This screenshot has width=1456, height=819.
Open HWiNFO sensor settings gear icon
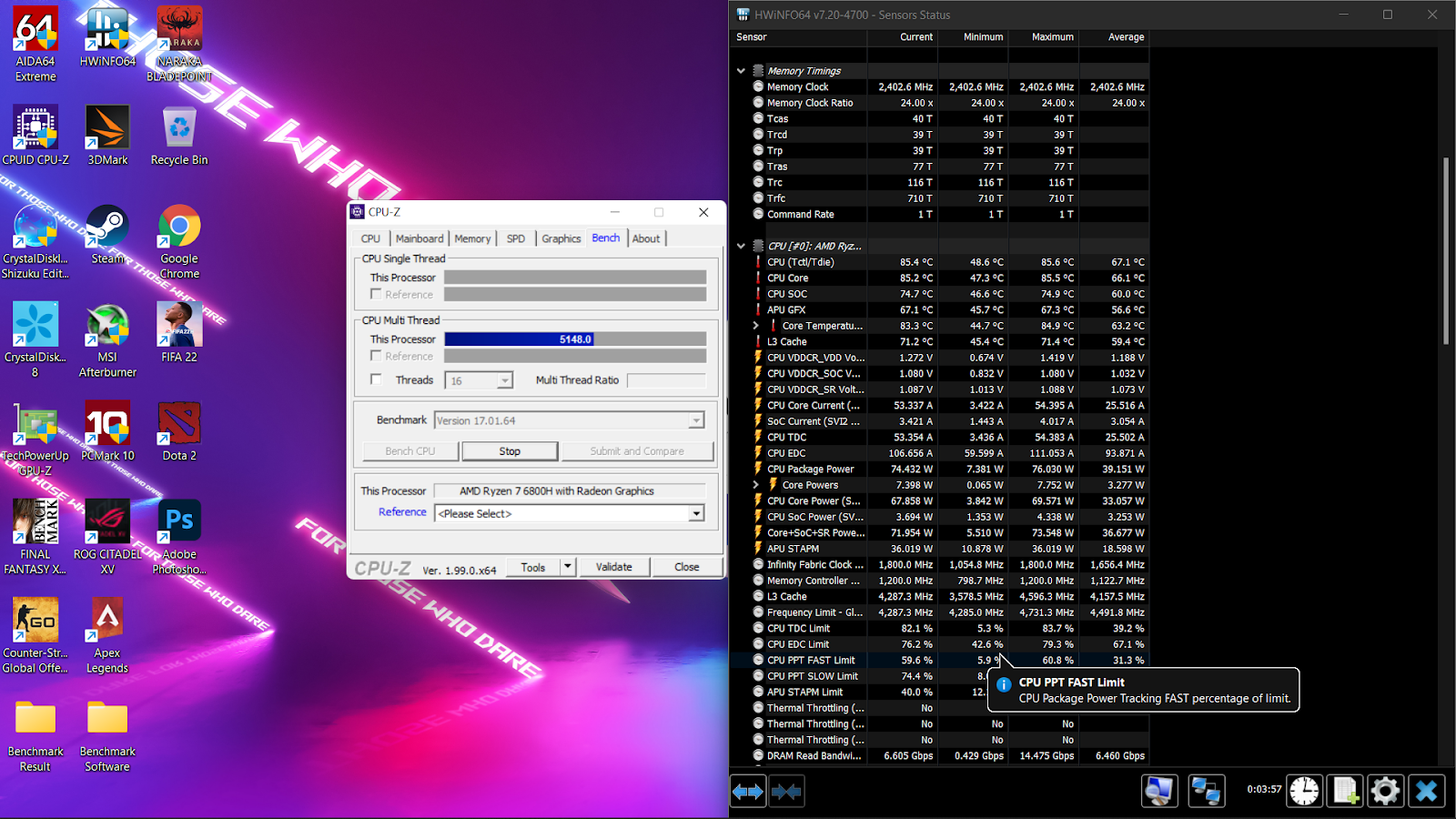[1385, 791]
